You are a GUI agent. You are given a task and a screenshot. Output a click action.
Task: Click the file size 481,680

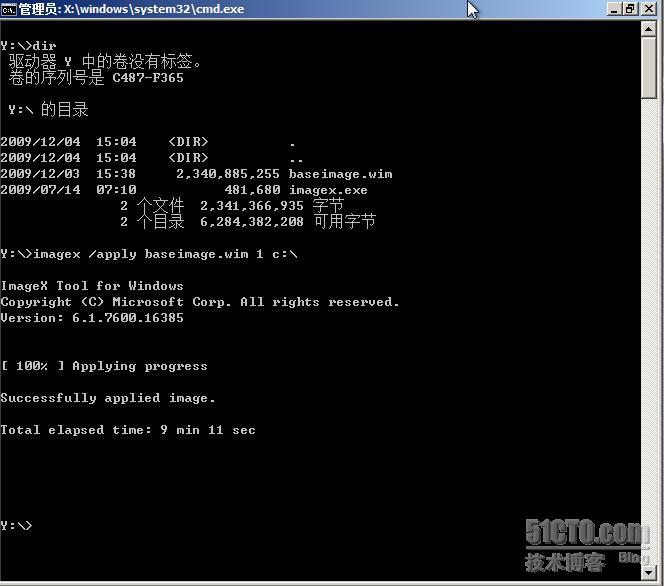point(252,190)
